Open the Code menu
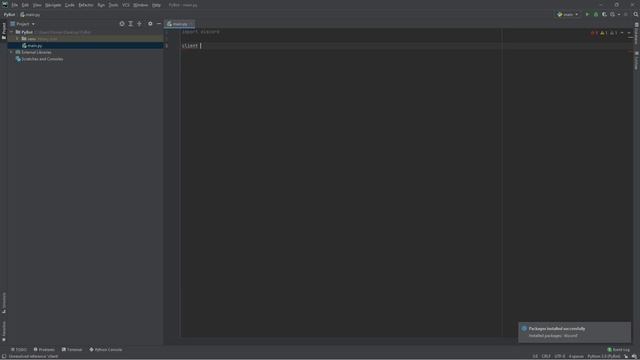 click(70, 5)
